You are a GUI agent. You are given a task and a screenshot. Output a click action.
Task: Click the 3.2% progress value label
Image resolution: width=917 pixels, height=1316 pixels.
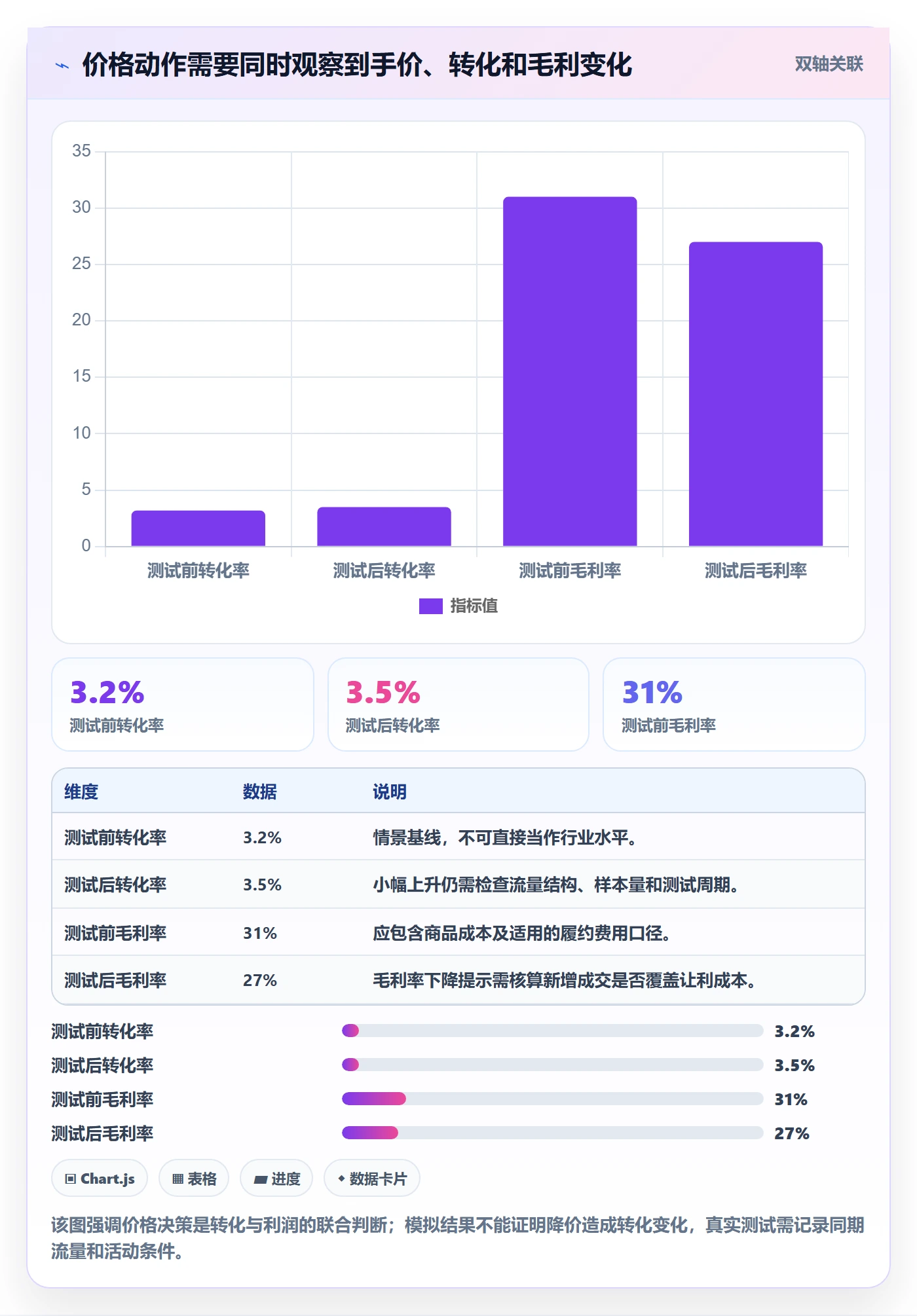point(795,1031)
